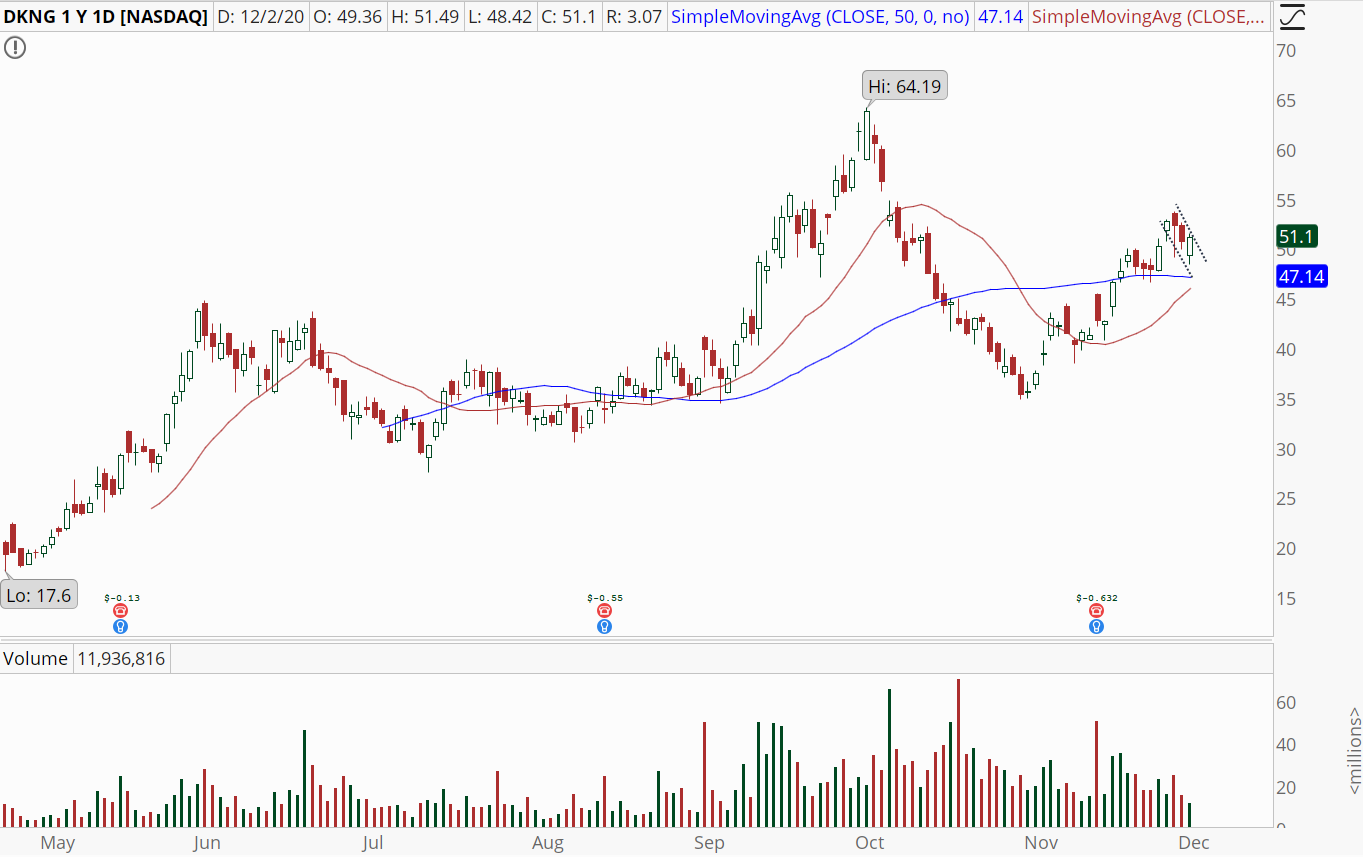Click the 15 level on the price axis

click(1285, 599)
